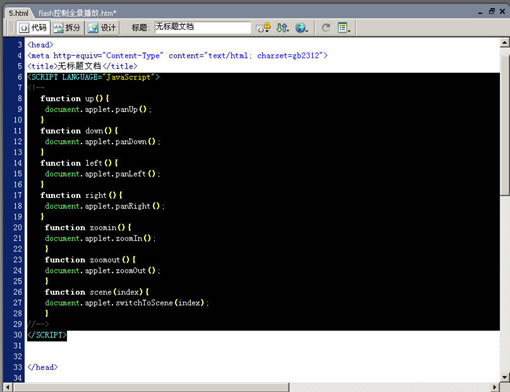The height and width of the screenshot is (392, 510).
Task: Switch to the 代码 (Code) view
Action: (x=33, y=28)
